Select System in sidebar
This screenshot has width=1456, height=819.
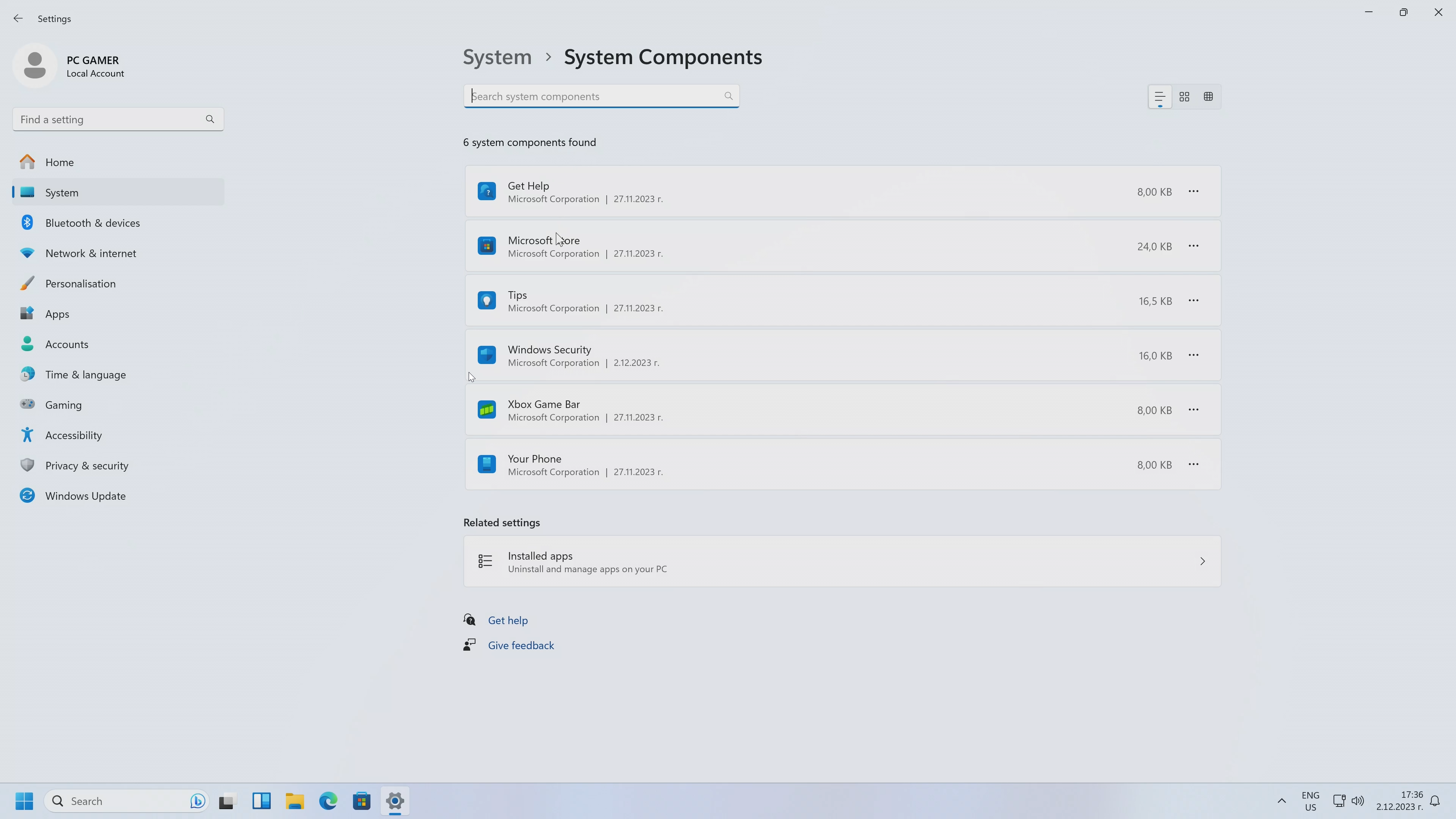pos(118,193)
